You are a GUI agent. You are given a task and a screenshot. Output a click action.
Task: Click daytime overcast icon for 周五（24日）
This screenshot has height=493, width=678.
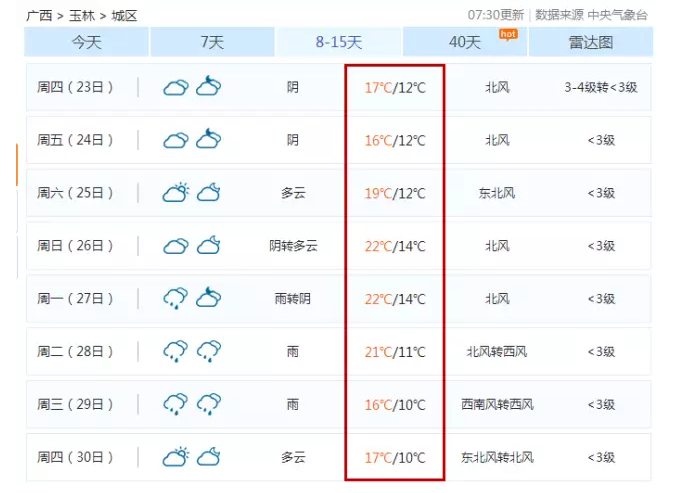click(176, 140)
